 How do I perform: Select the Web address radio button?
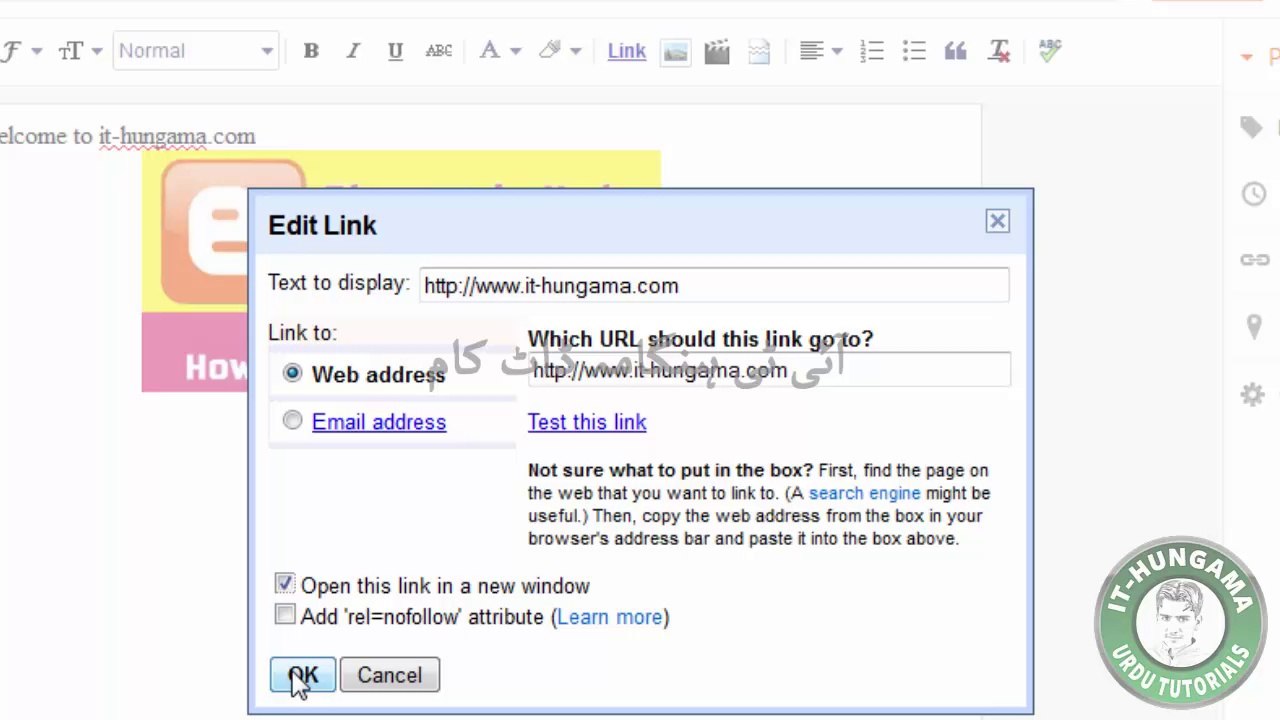[292, 373]
